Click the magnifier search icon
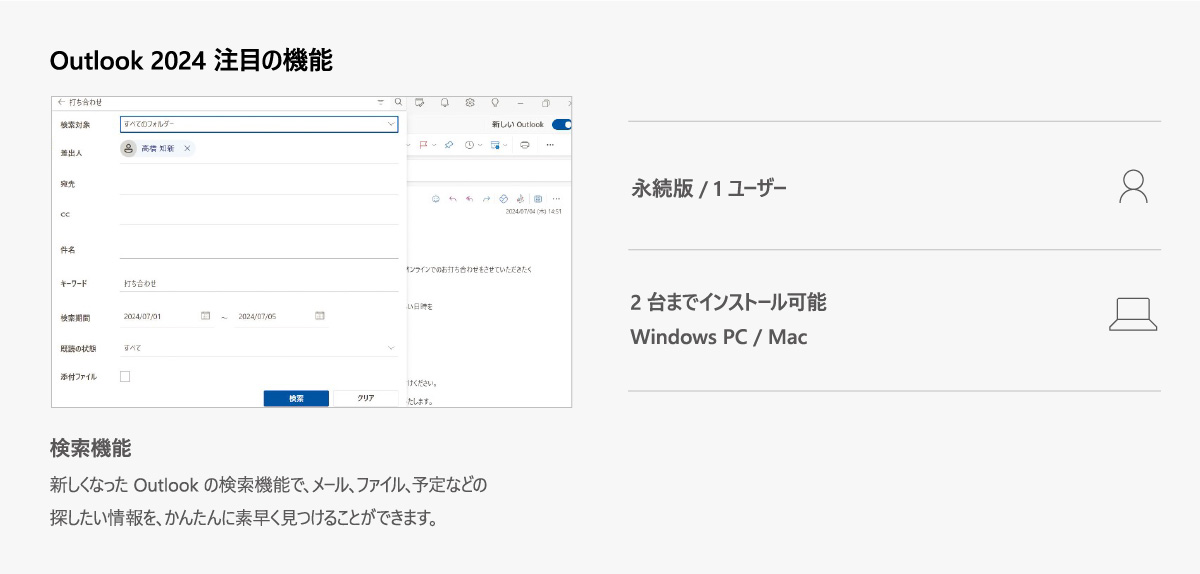 coord(398,102)
